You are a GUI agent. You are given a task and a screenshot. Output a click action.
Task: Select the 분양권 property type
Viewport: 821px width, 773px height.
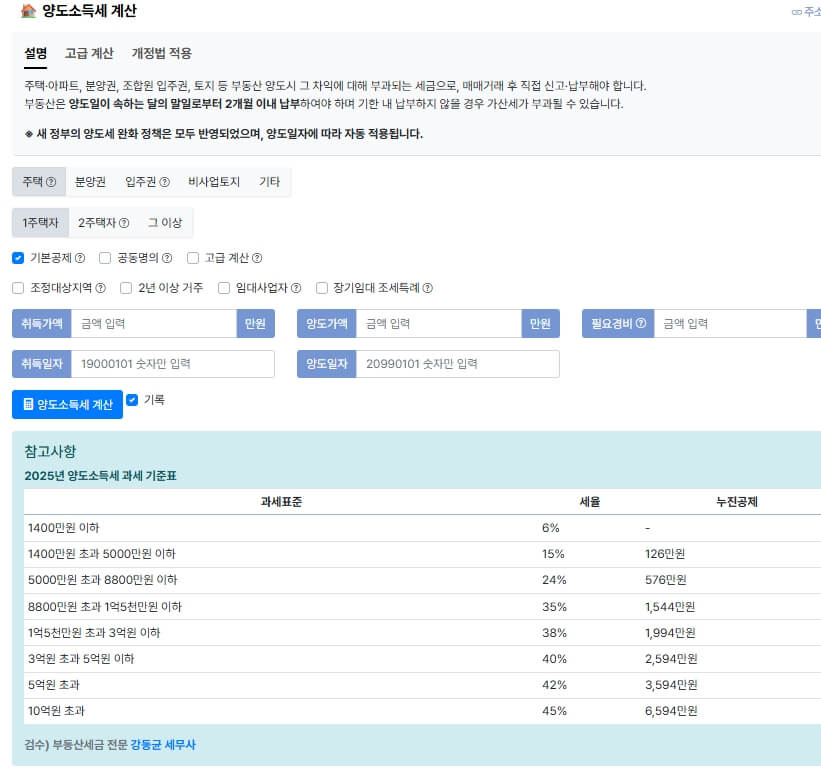tap(90, 182)
